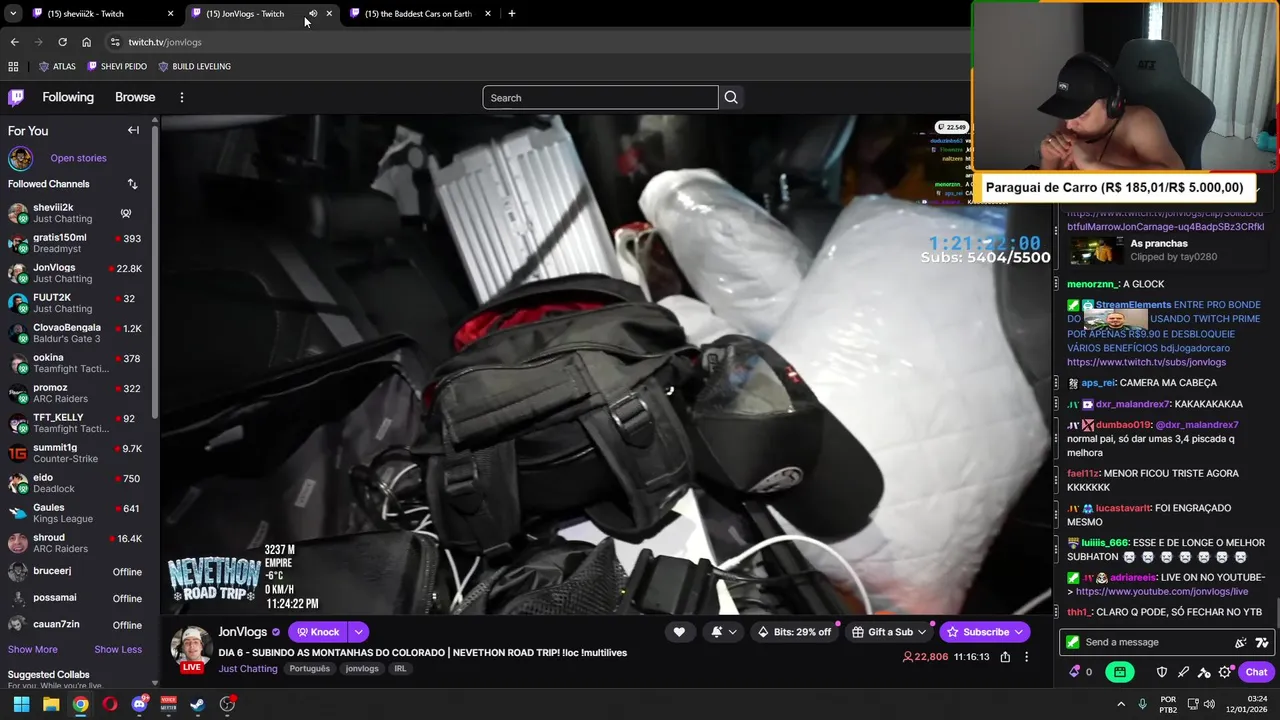The image size is (1280, 720).
Task: Open Discord from the taskbar
Action: [x=139, y=704]
